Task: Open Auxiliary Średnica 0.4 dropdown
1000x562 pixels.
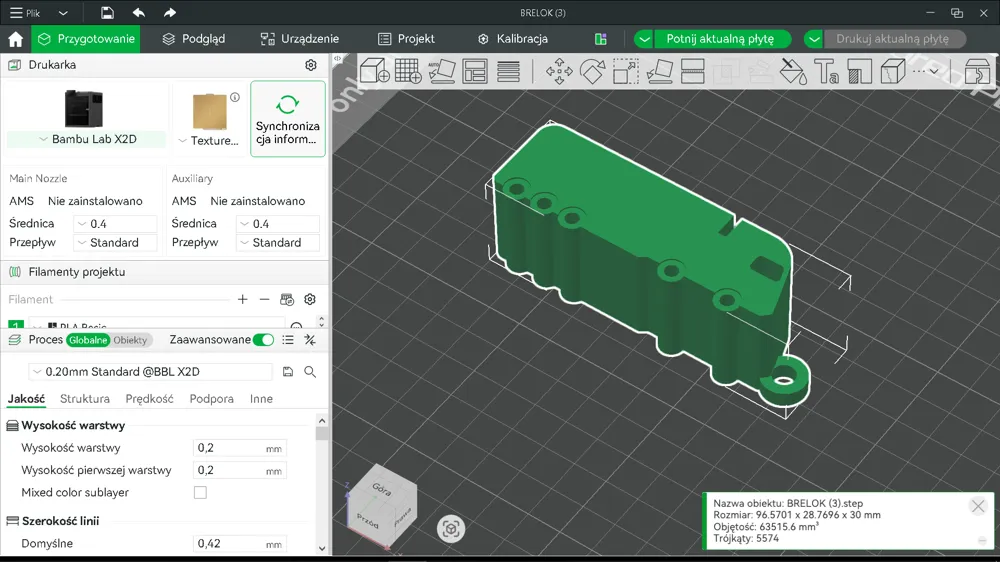Action: (x=278, y=224)
